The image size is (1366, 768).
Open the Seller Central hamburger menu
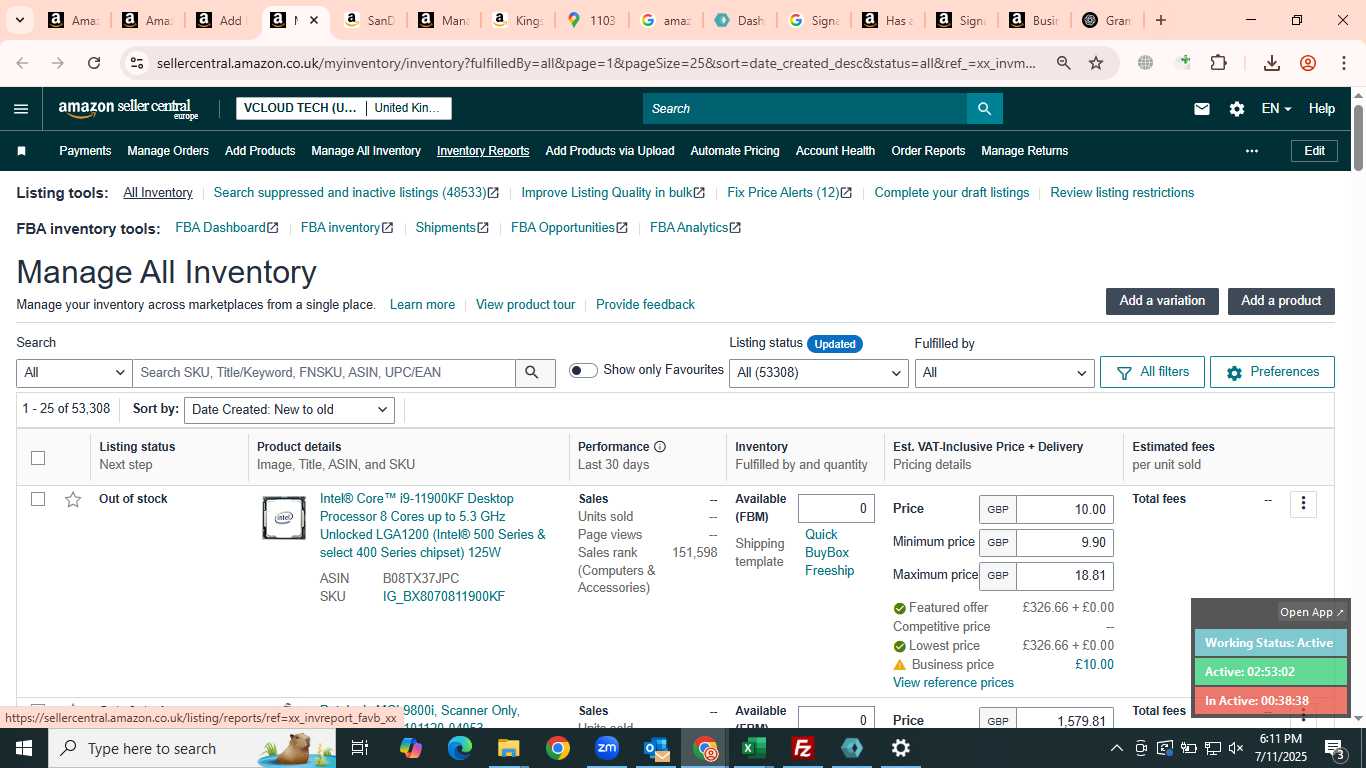21,109
